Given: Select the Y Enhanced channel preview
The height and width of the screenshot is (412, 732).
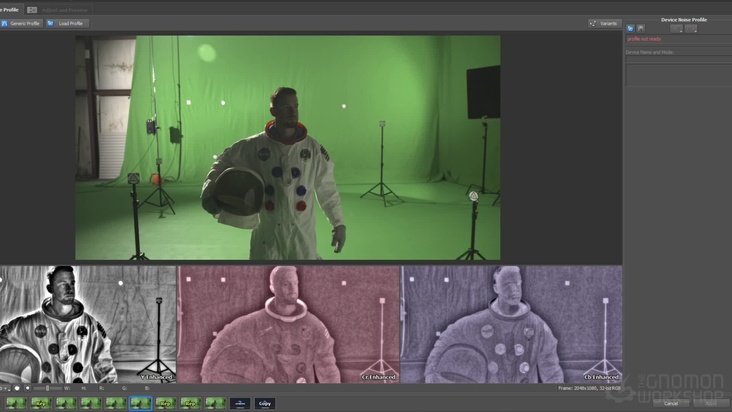Looking at the screenshot, I should pos(88,324).
